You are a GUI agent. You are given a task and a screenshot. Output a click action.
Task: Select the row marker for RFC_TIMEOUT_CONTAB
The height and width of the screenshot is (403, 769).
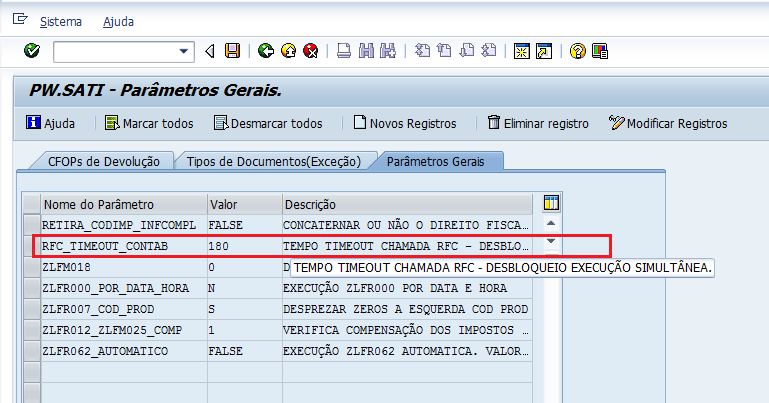click(31, 246)
